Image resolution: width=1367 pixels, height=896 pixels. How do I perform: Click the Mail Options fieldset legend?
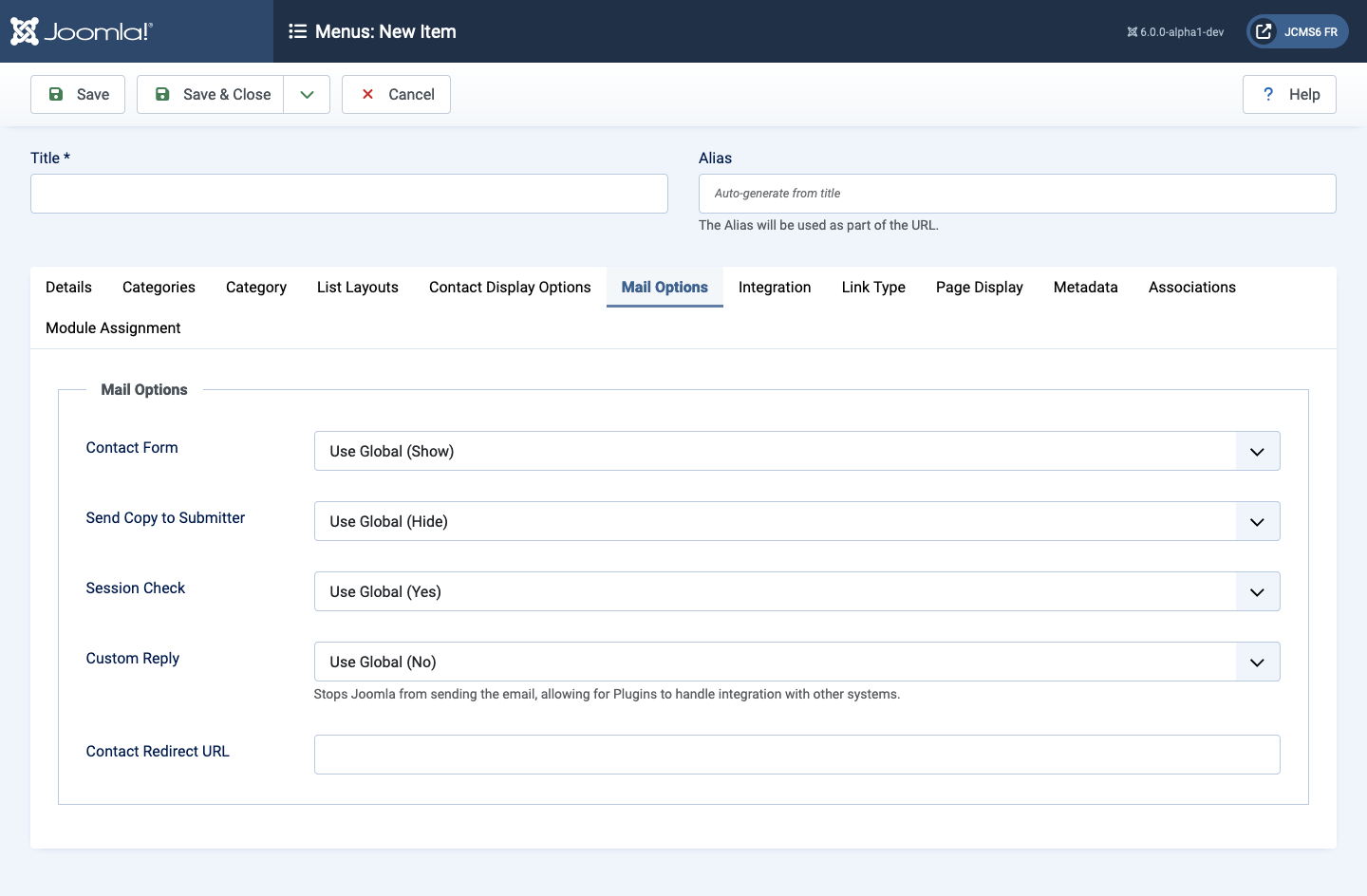(144, 389)
